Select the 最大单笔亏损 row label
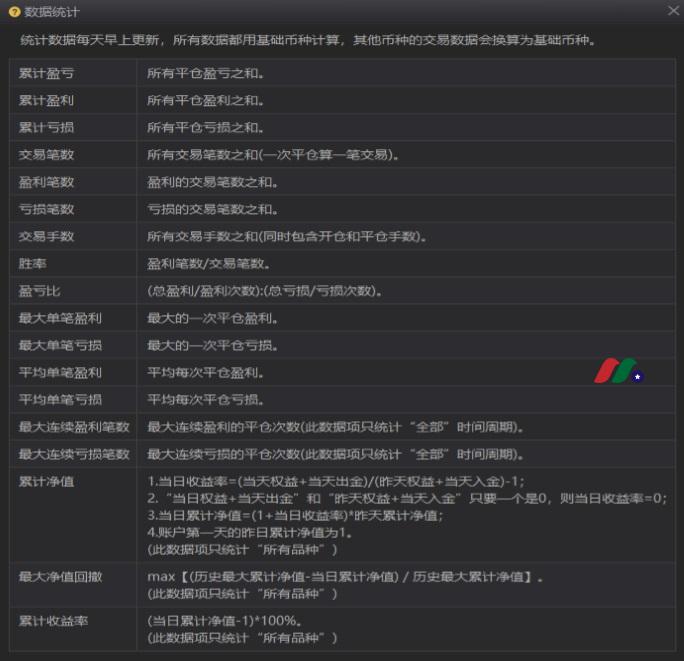 click(60, 345)
